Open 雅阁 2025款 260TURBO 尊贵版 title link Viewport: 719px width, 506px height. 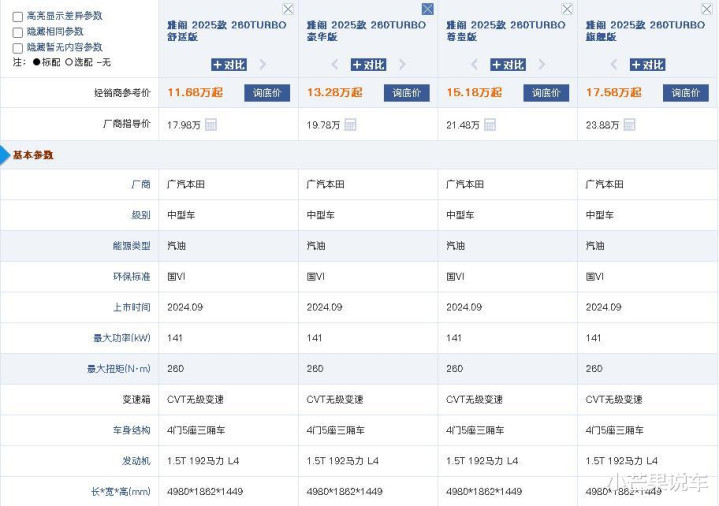(506, 31)
